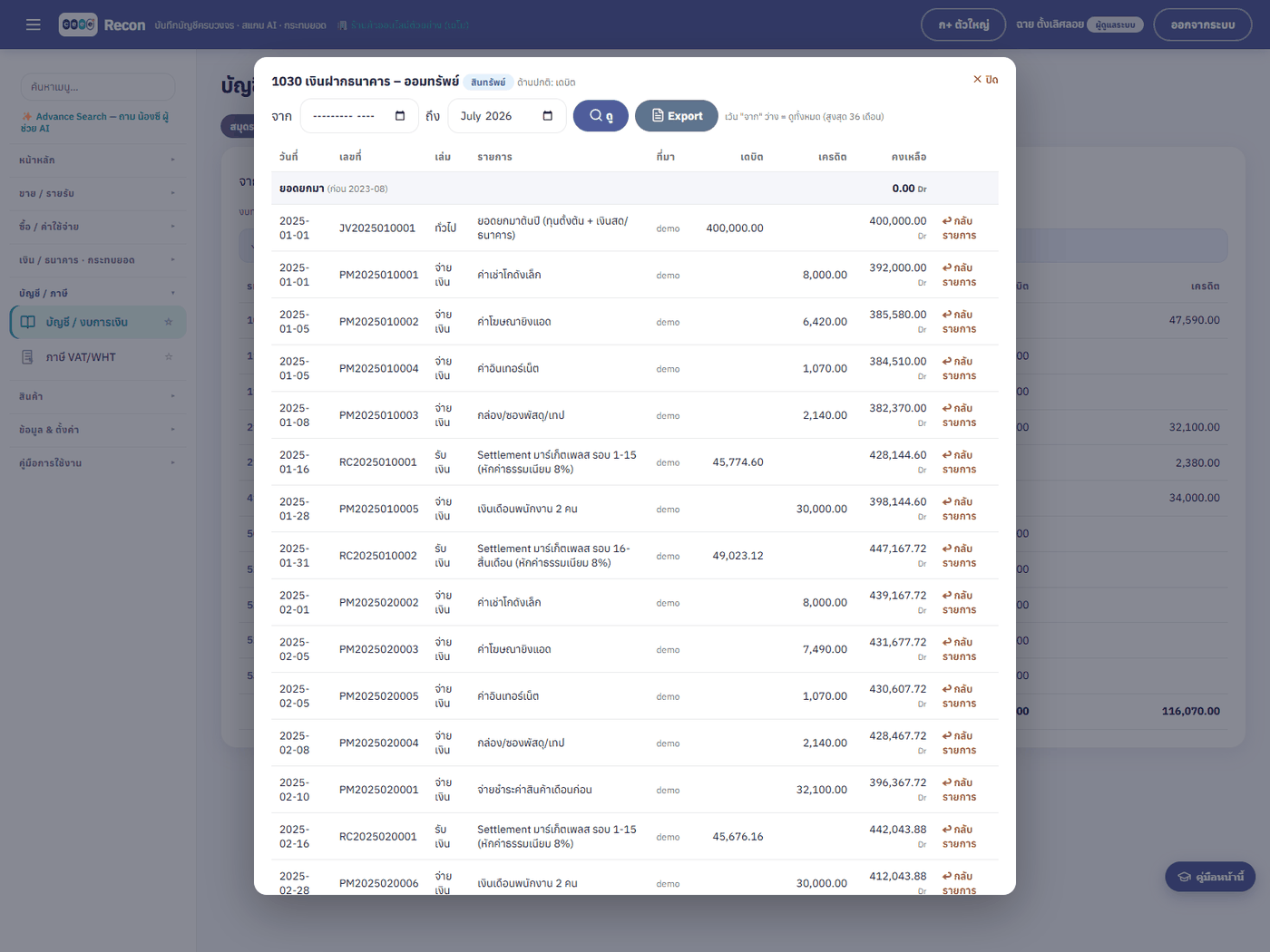The height and width of the screenshot is (952, 1270).
Task: Click the empty start date input field
Action: pos(359,116)
